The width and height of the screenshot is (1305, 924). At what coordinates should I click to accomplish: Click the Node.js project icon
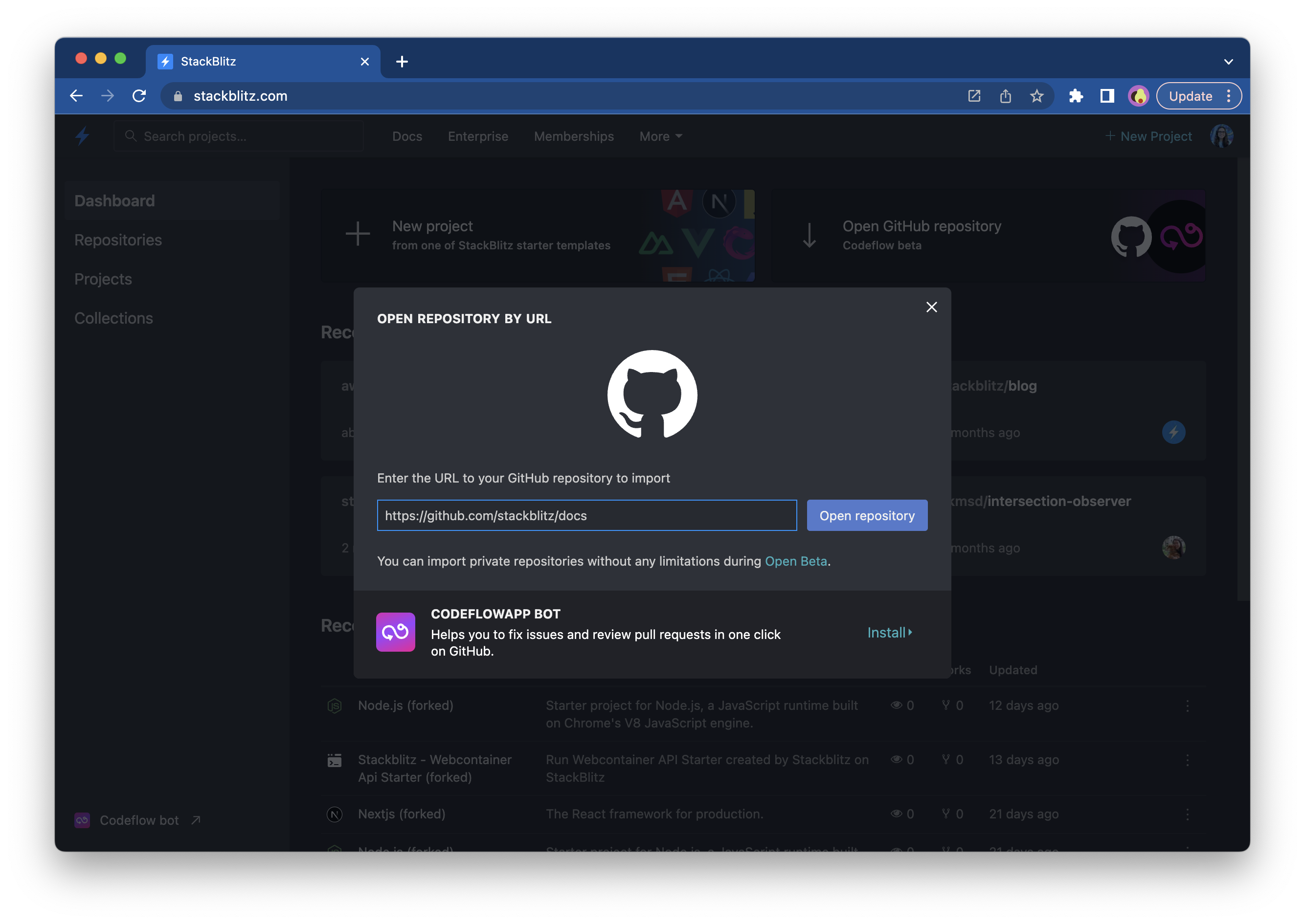click(335, 705)
